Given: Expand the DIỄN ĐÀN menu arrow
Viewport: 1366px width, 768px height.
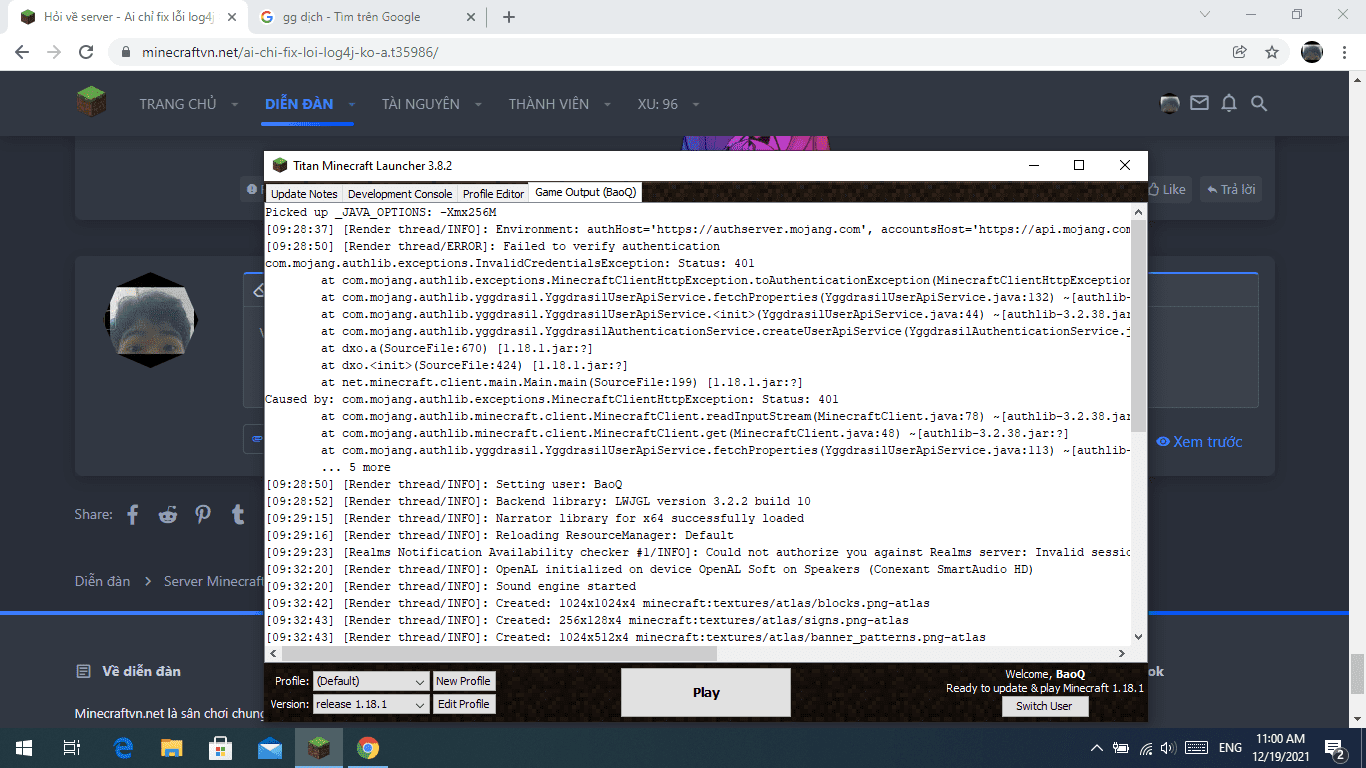Looking at the screenshot, I should tap(353, 104).
